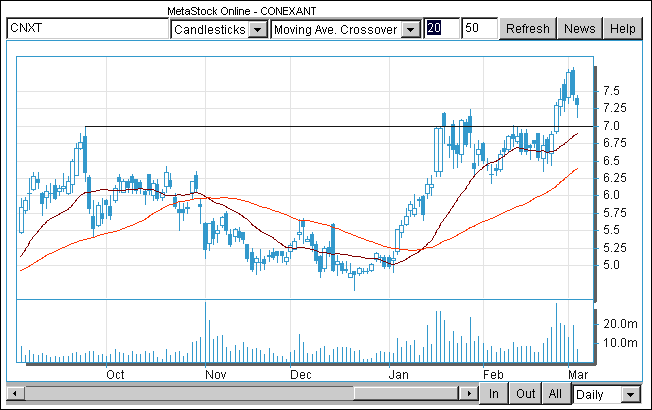Click the 5.0 price axis label

coord(611,265)
